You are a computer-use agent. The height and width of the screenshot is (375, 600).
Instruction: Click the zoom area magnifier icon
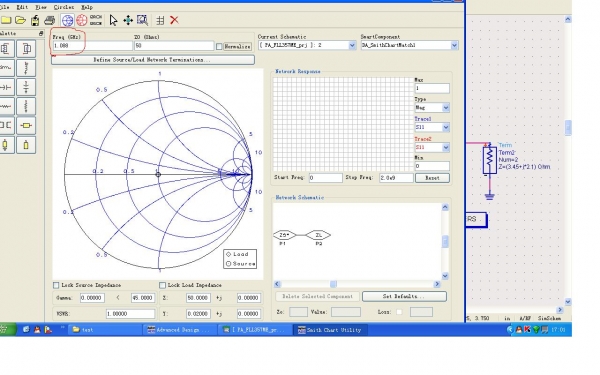tap(142, 20)
